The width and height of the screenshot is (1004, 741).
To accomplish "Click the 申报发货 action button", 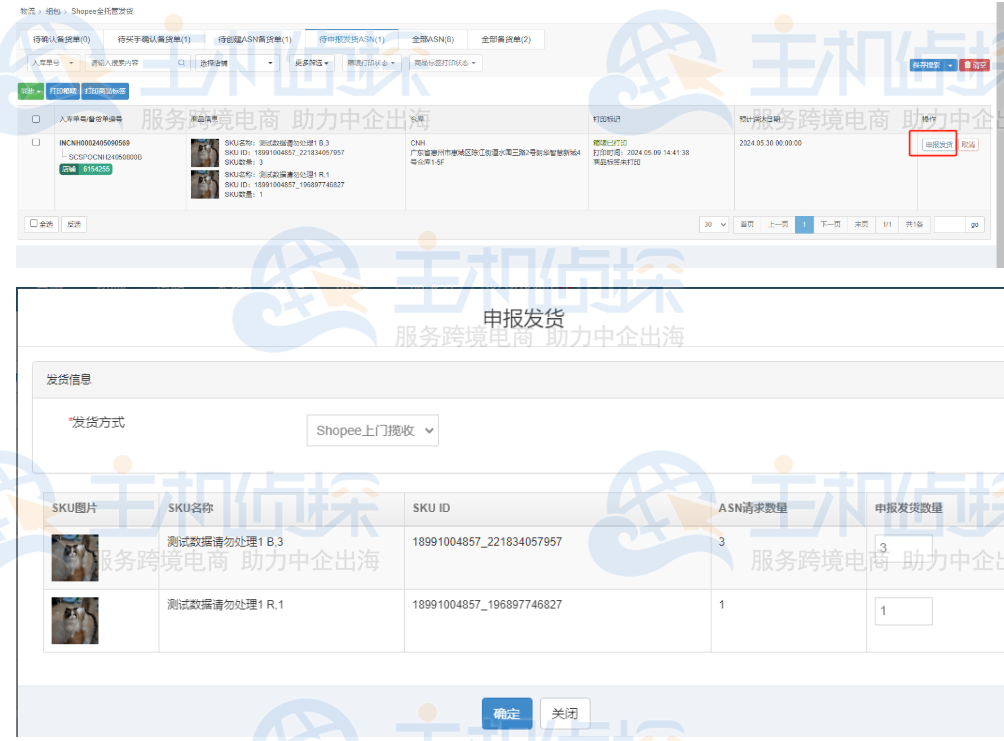I will [939, 145].
